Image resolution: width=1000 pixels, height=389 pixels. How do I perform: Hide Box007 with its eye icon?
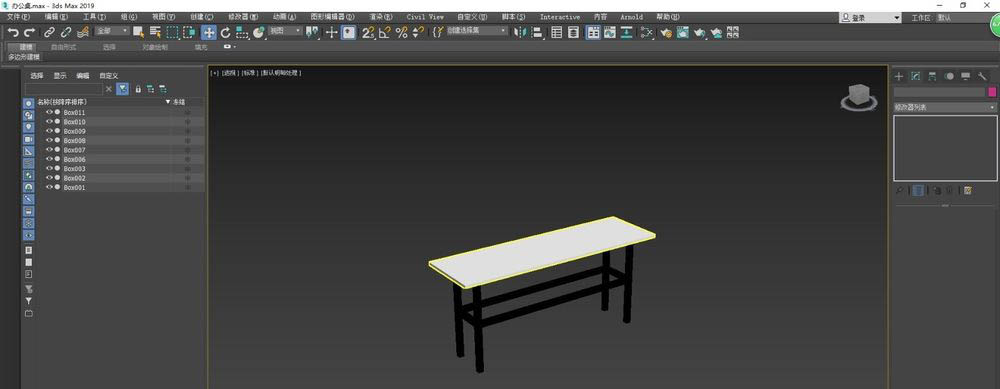49,150
